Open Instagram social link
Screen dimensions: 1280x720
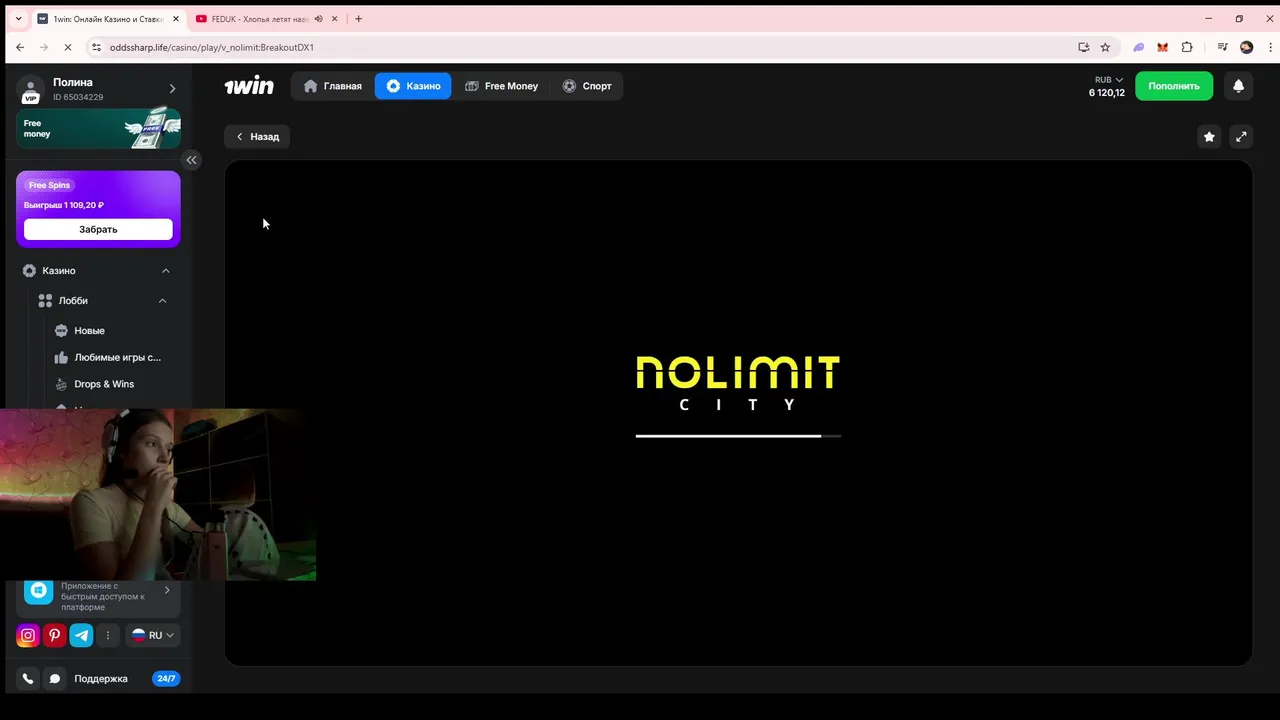[28, 635]
